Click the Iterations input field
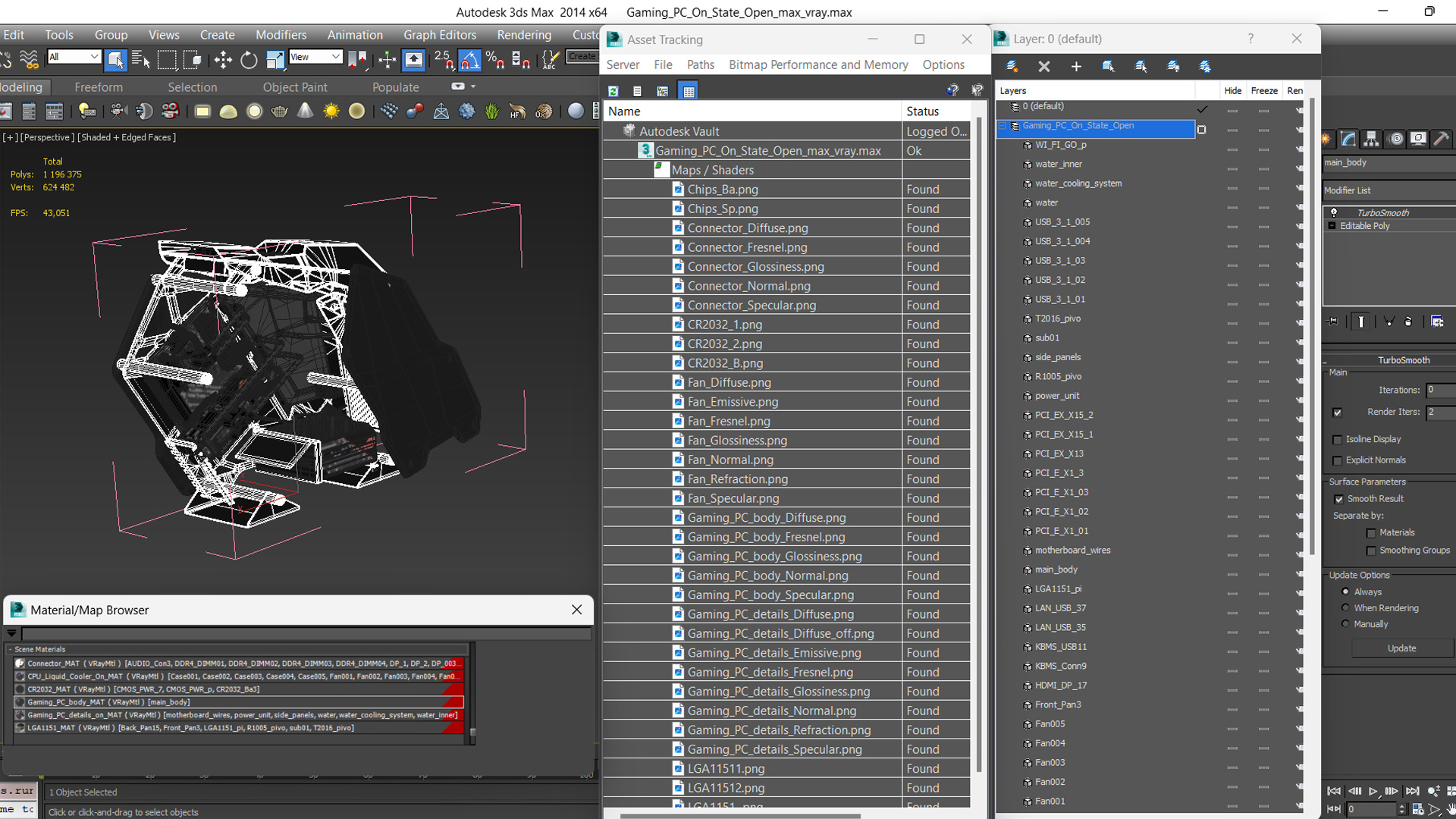This screenshot has width=1456, height=819. pyautogui.click(x=1440, y=390)
